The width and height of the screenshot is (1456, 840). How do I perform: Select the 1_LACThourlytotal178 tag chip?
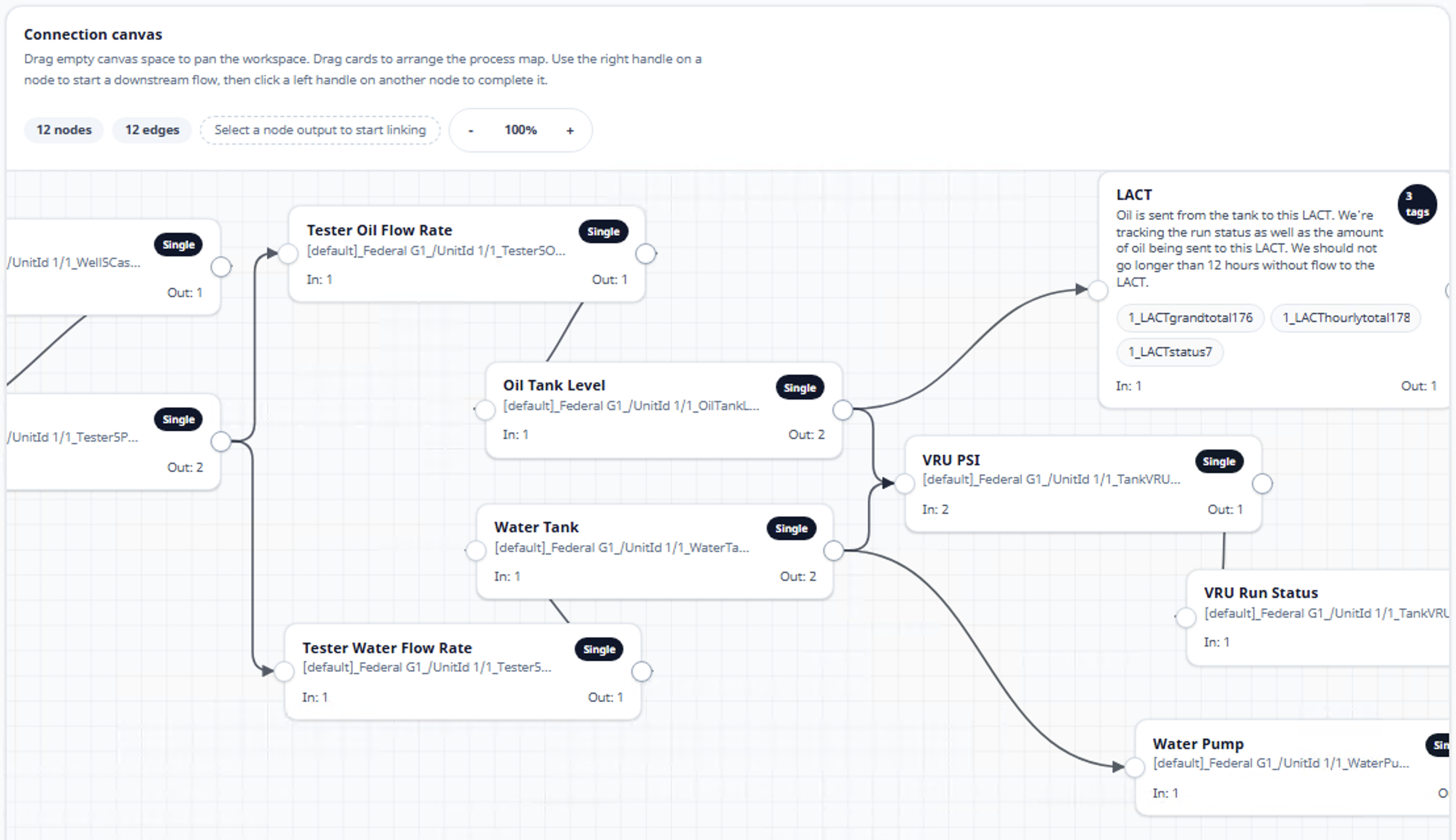[1346, 318]
